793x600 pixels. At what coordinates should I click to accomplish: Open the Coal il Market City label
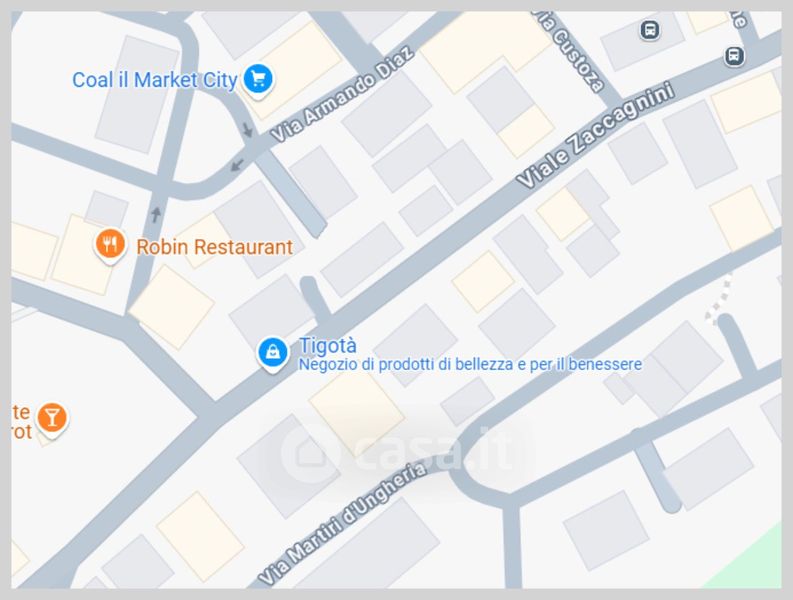155,80
